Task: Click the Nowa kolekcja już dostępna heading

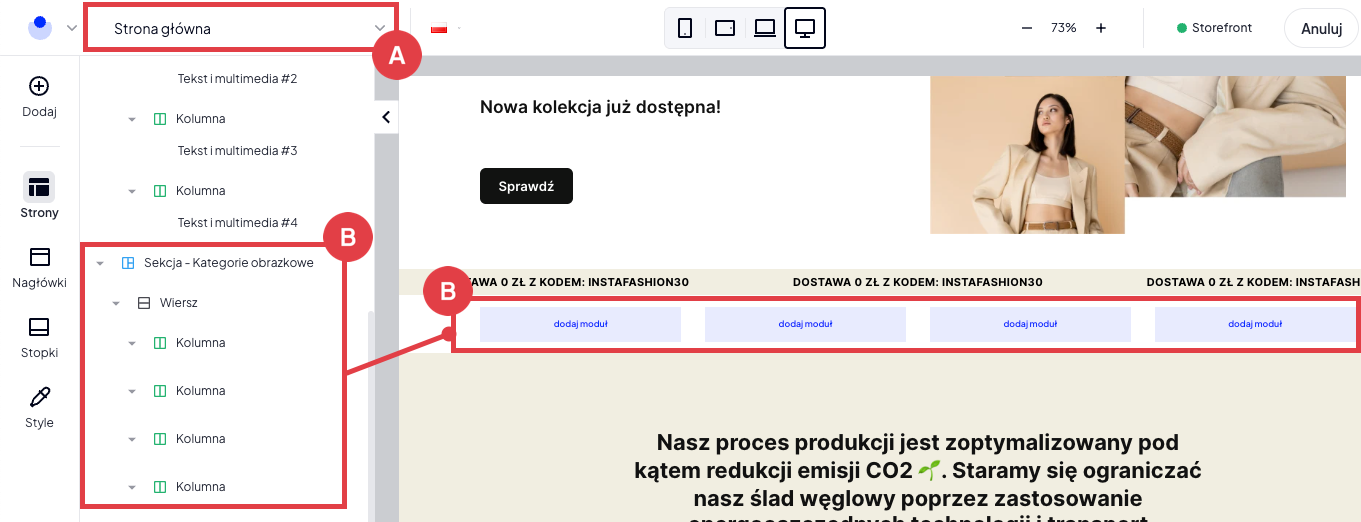Action: (x=600, y=106)
